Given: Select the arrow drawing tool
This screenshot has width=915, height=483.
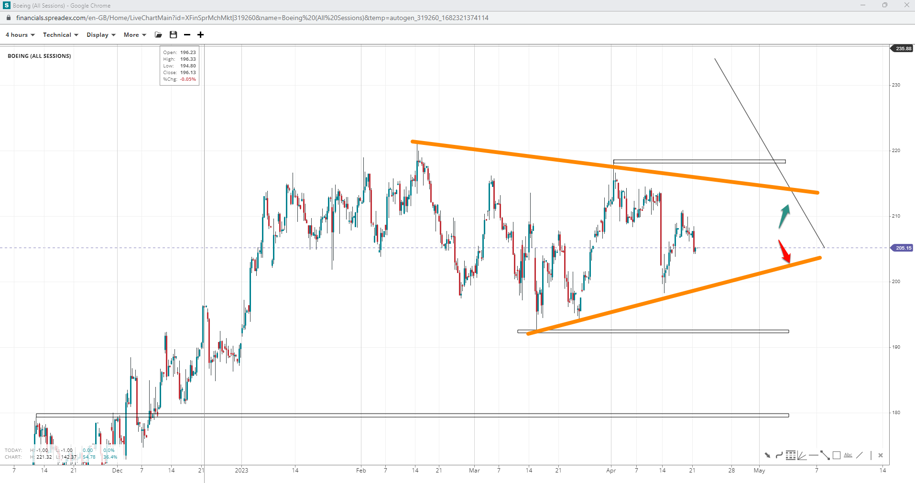Looking at the screenshot, I should (x=768, y=456).
